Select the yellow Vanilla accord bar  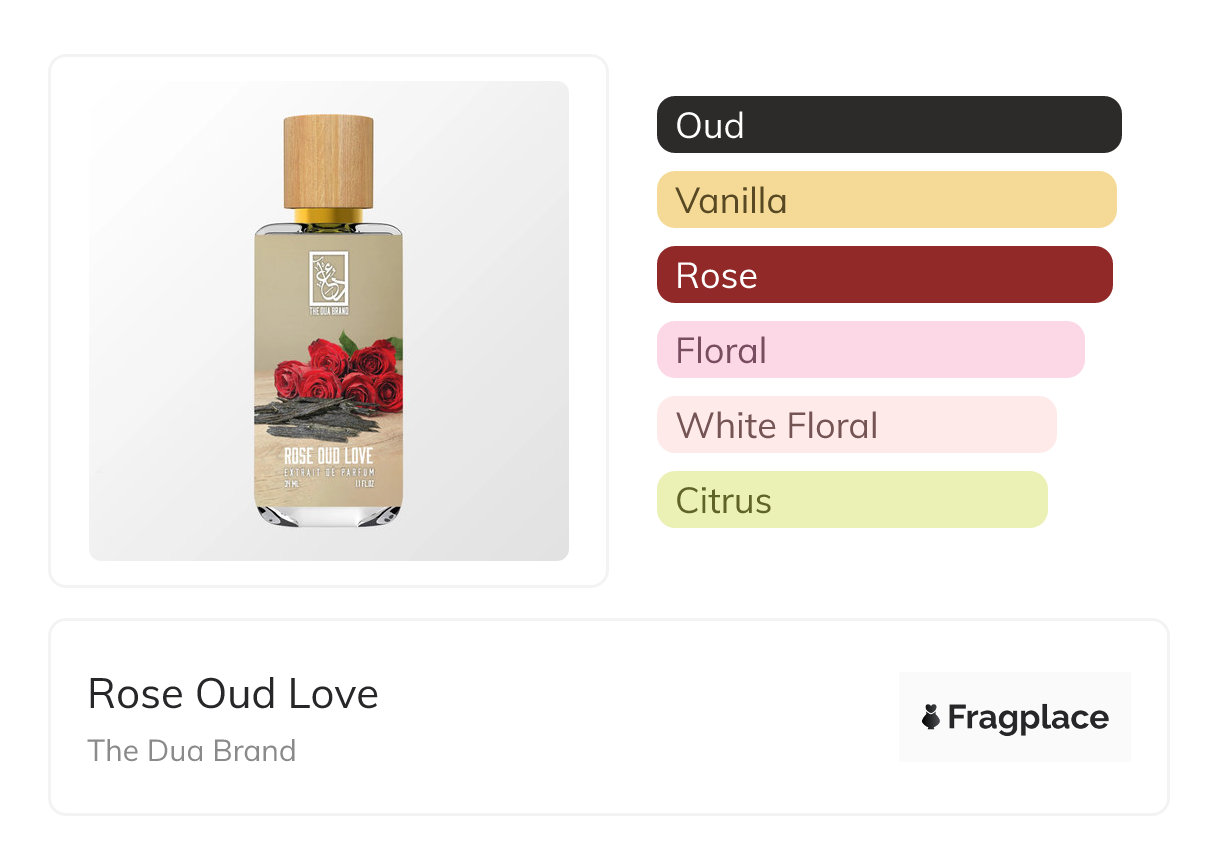pos(886,200)
